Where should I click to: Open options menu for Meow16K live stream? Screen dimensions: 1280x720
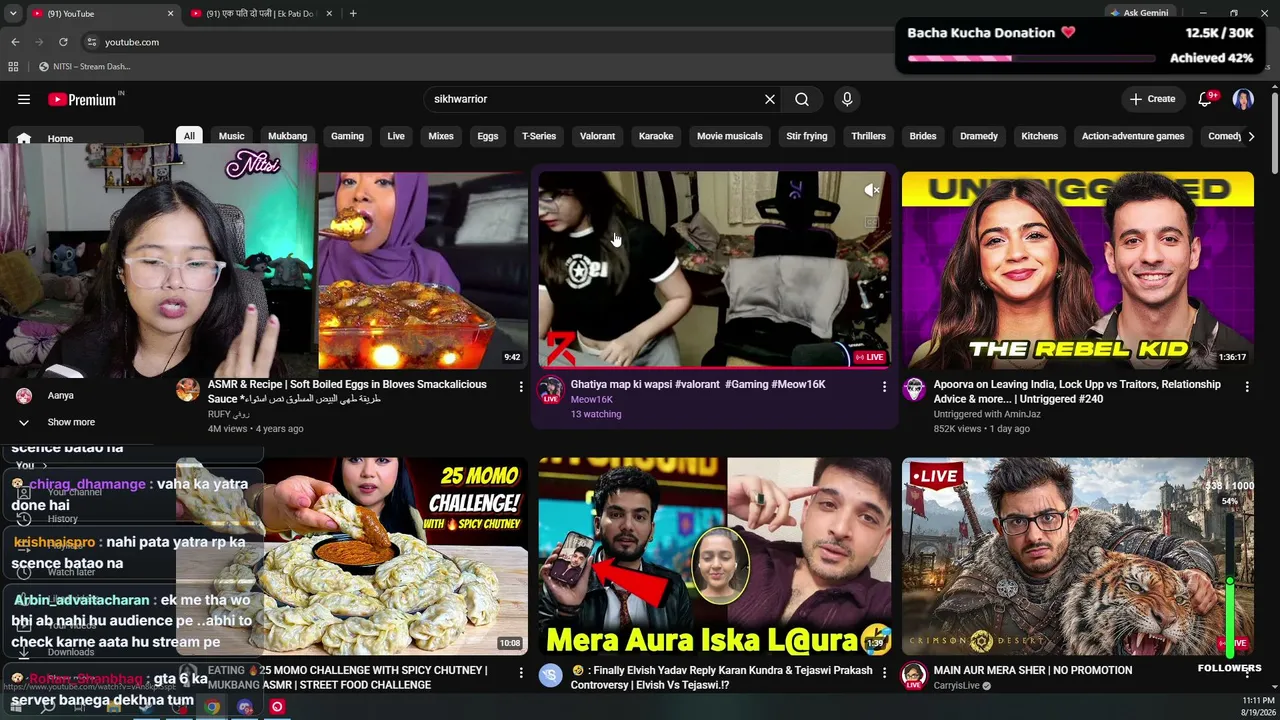(884, 386)
